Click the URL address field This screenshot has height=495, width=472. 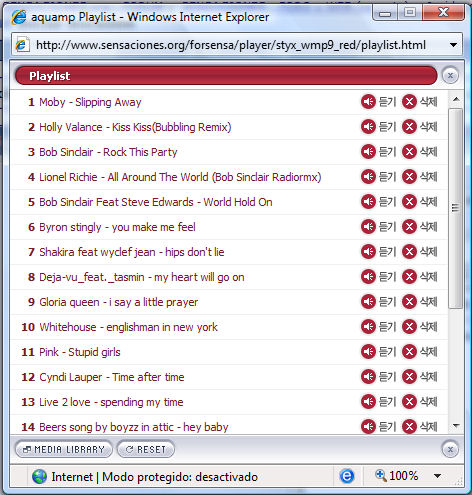[230, 45]
